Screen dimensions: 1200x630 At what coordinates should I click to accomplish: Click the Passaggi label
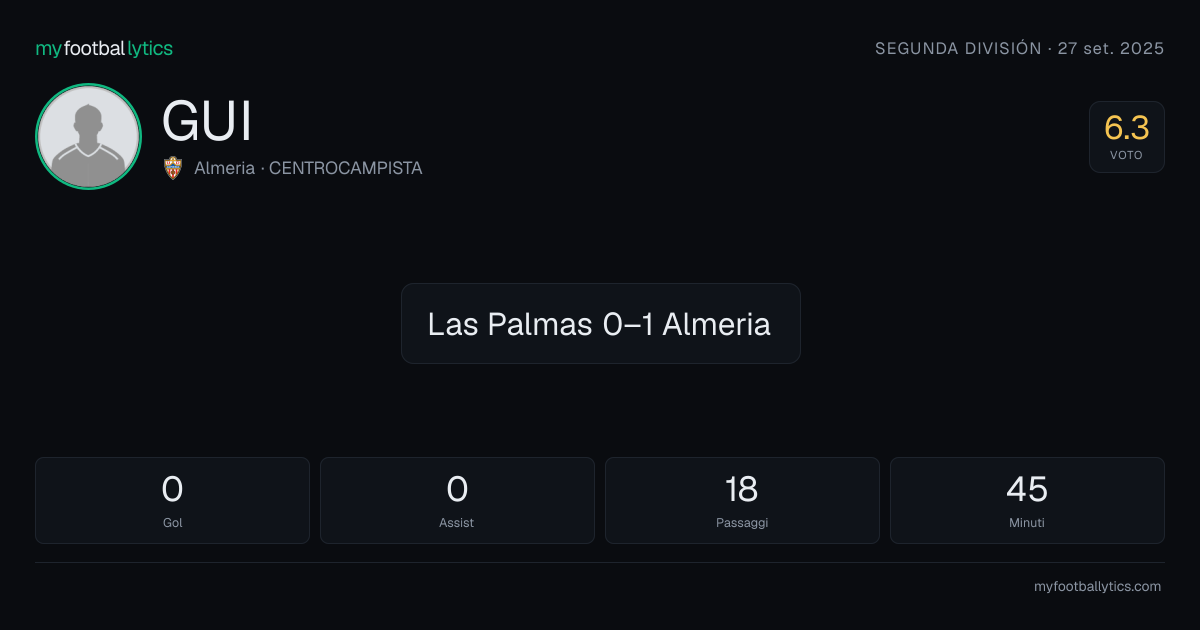coord(742,523)
